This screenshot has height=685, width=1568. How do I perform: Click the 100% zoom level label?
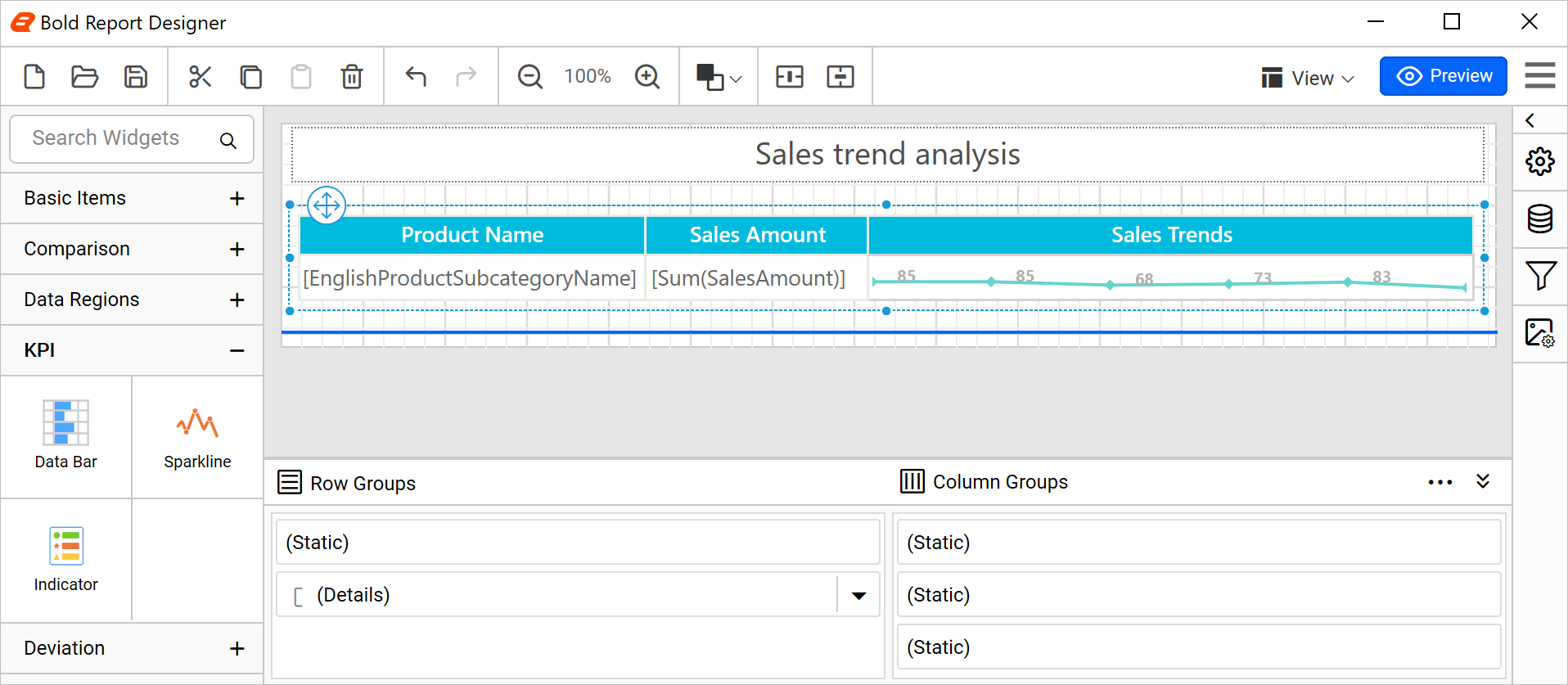click(x=588, y=76)
